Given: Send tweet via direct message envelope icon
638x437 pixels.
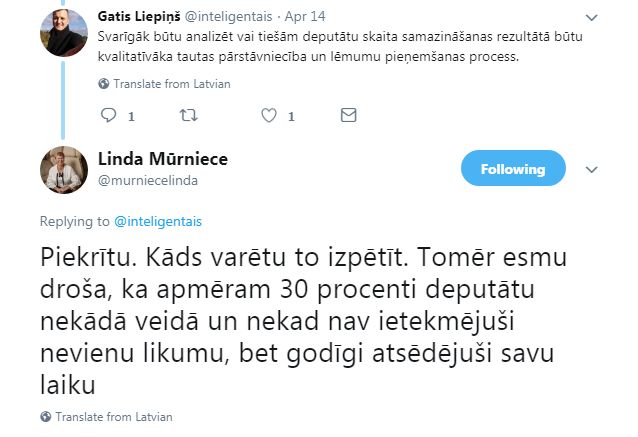Looking at the screenshot, I should click(348, 116).
